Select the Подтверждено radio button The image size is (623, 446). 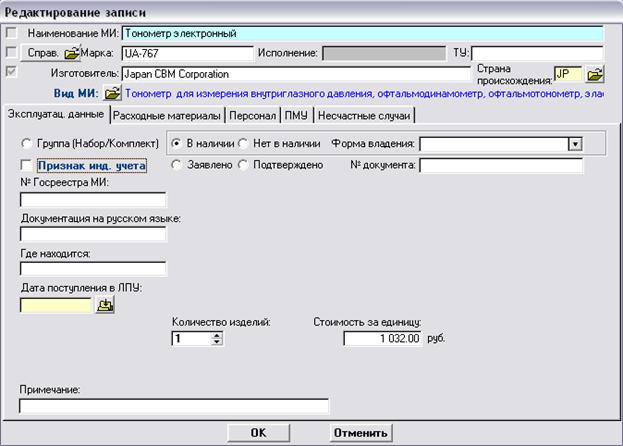coord(243,165)
